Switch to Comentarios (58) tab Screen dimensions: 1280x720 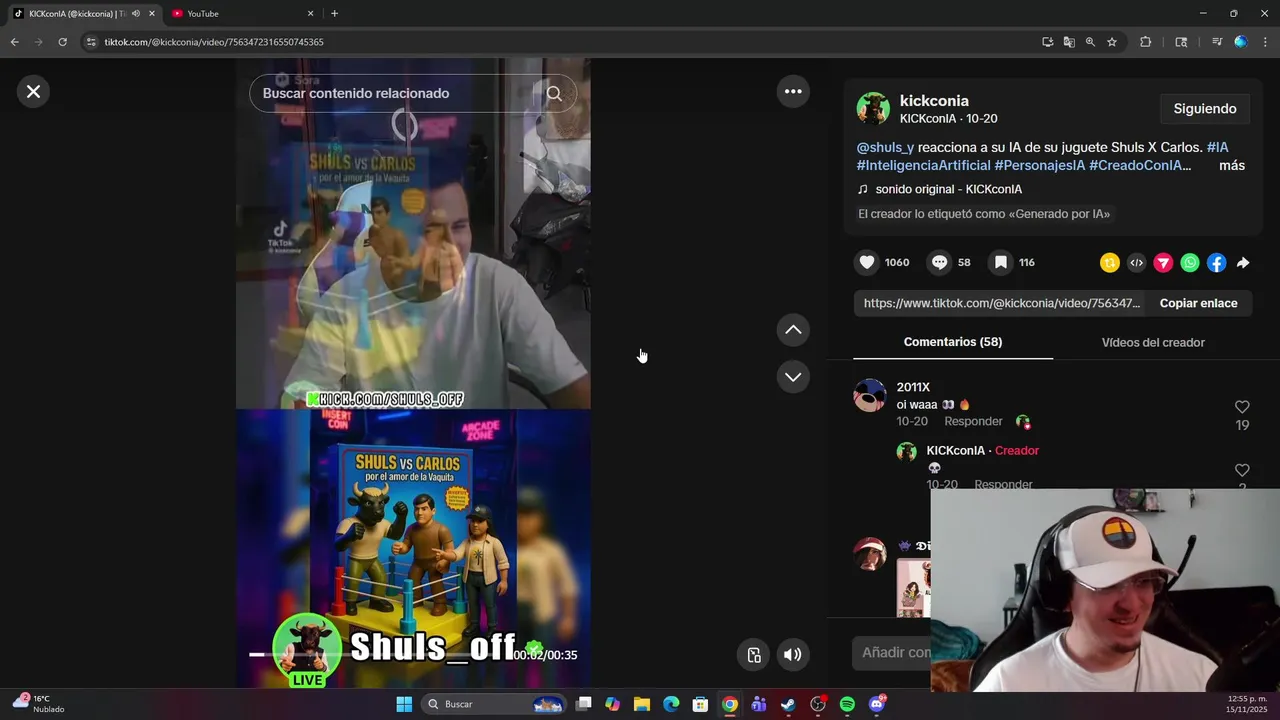(x=953, y=342)
